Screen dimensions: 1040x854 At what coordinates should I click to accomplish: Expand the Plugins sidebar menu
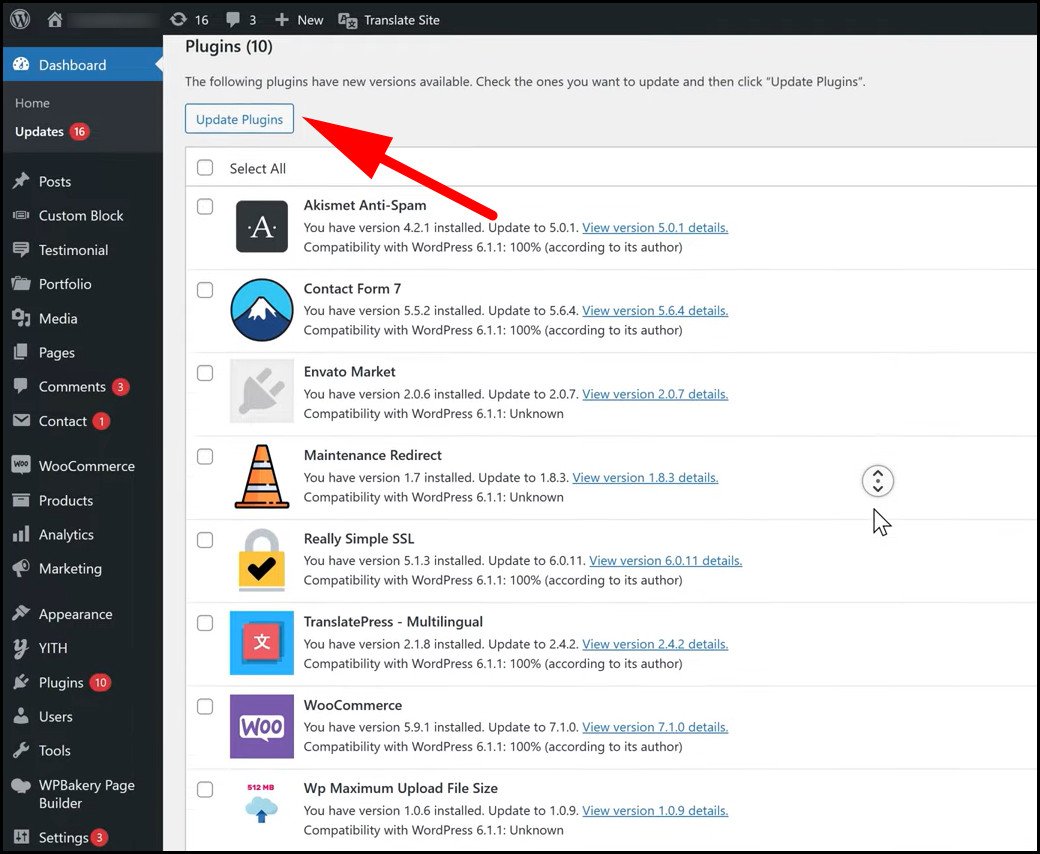click(61, 682)
